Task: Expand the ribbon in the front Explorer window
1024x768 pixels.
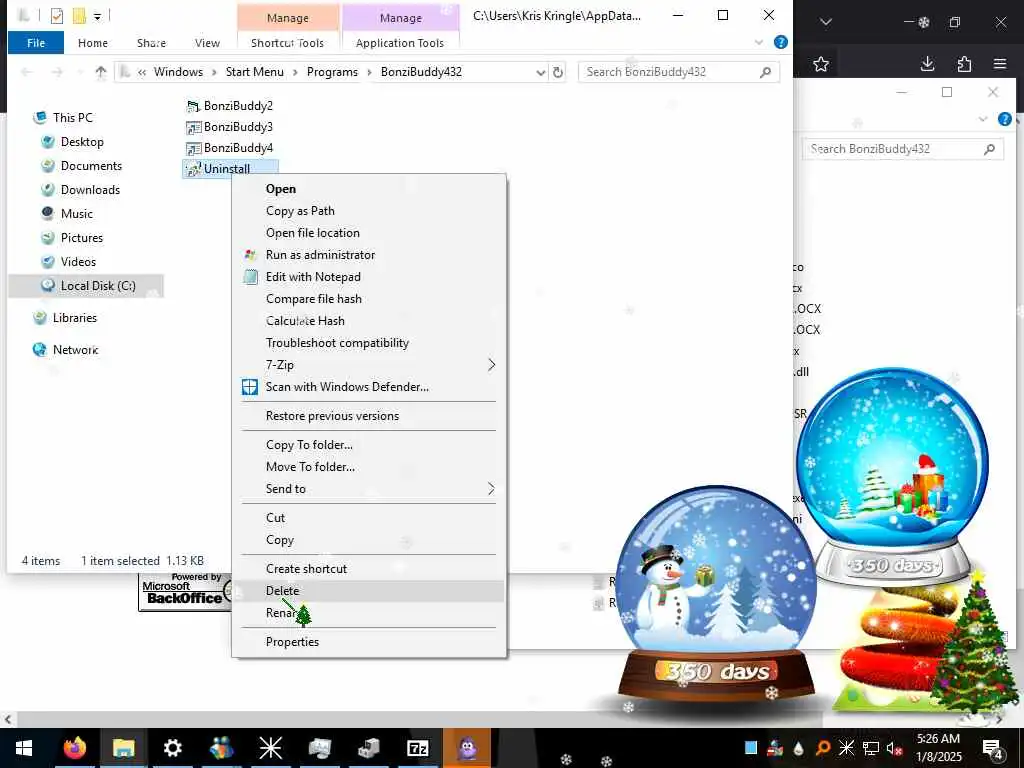Action: pos(759,42)
